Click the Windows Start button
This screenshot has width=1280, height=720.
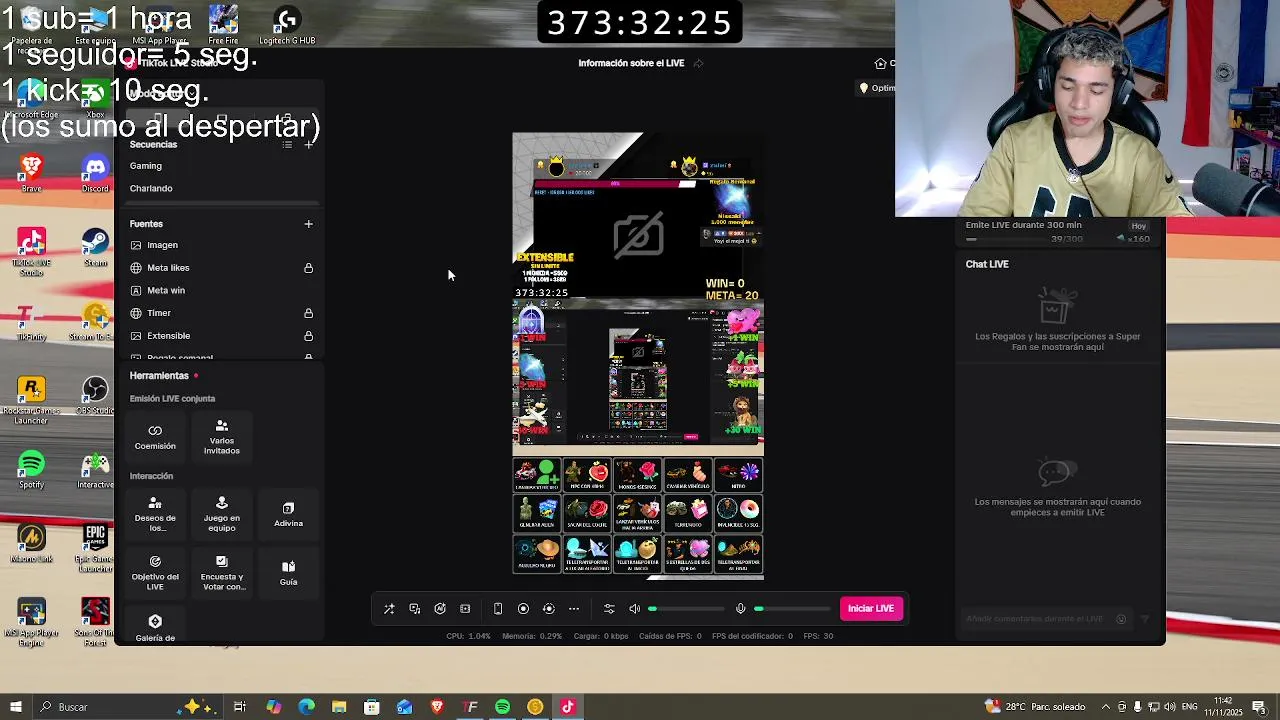coord(15,707)
